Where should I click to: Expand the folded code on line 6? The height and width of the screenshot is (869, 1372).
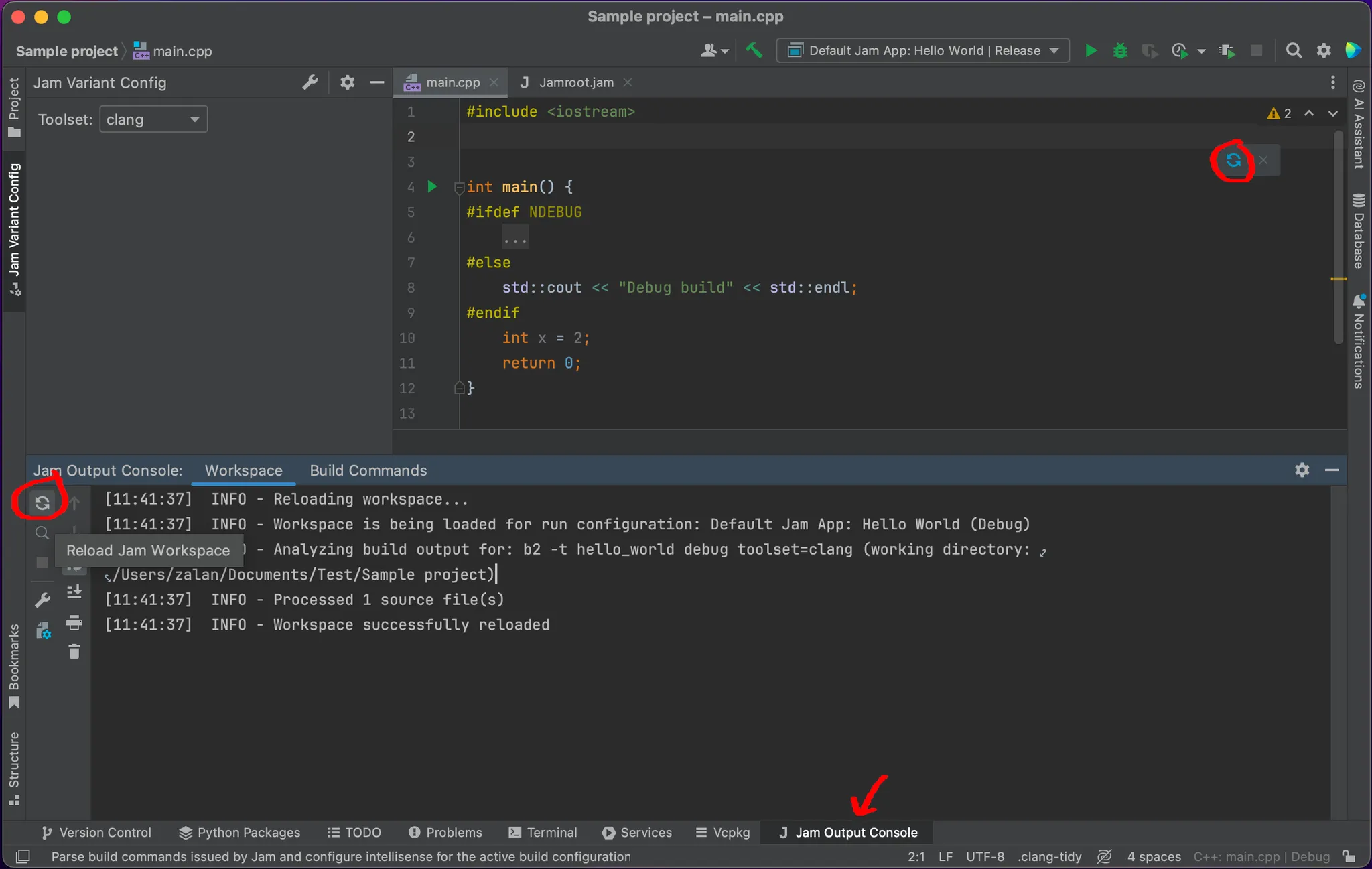pos(515,238)
